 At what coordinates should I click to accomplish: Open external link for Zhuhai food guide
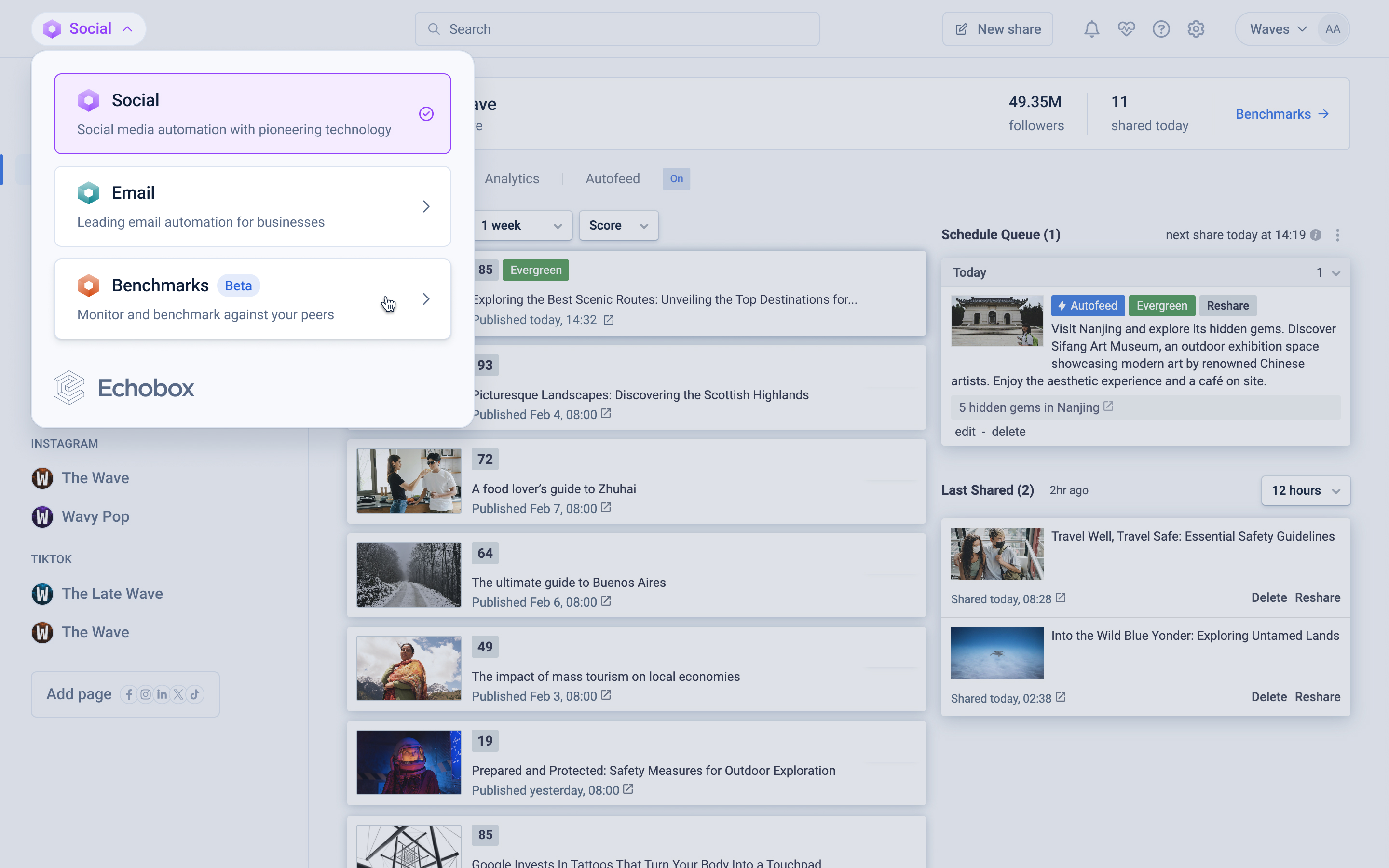pyautogui.click(x=606, y=508)
